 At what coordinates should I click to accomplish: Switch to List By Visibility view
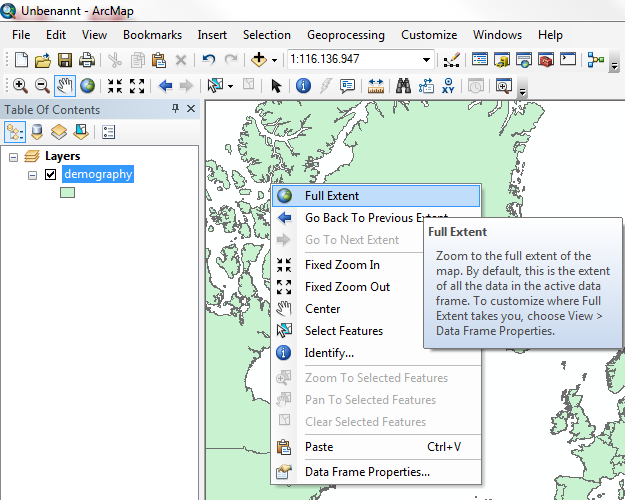[x=59, y=132]
